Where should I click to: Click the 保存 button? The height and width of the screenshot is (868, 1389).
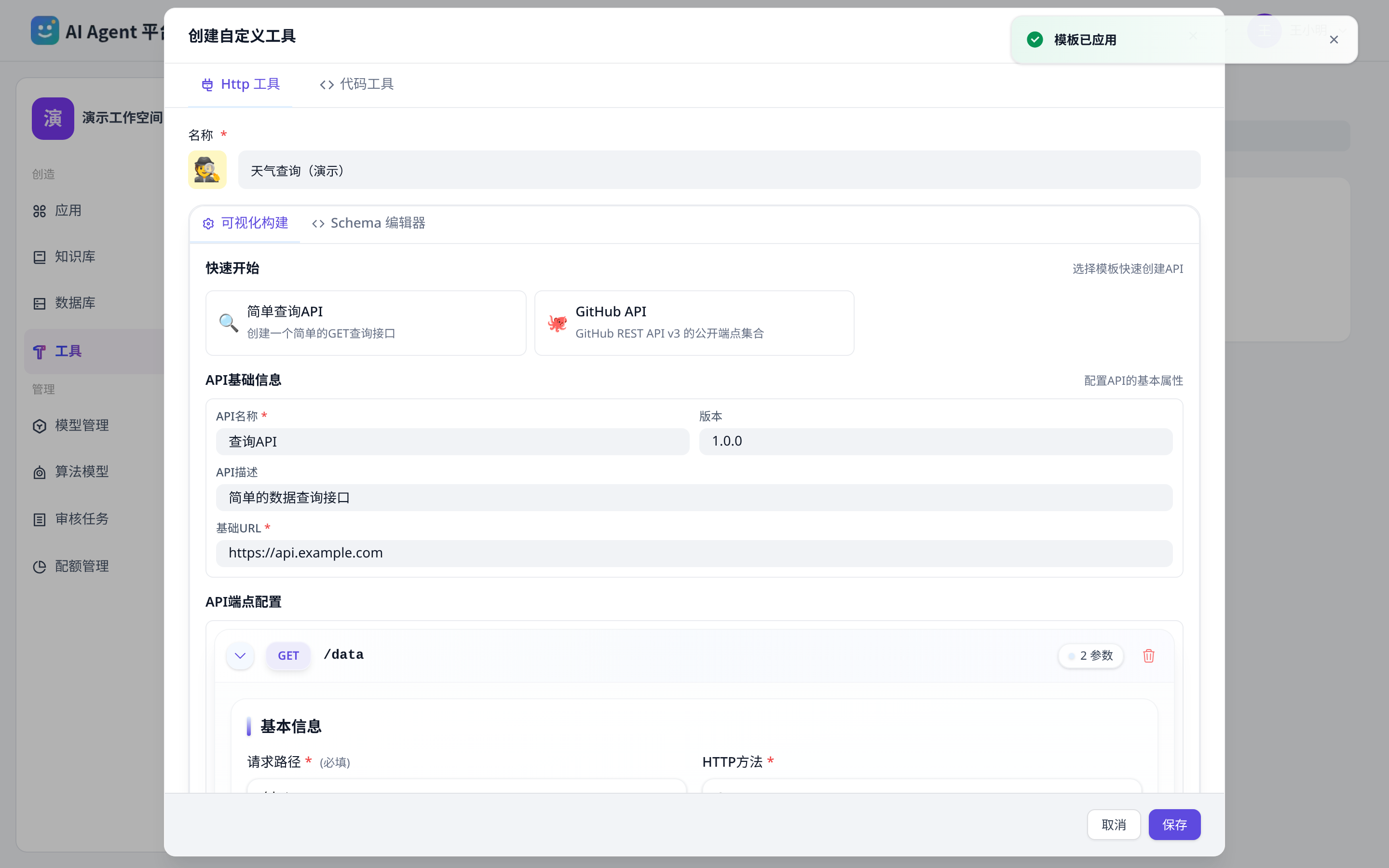coord(1174,825)
